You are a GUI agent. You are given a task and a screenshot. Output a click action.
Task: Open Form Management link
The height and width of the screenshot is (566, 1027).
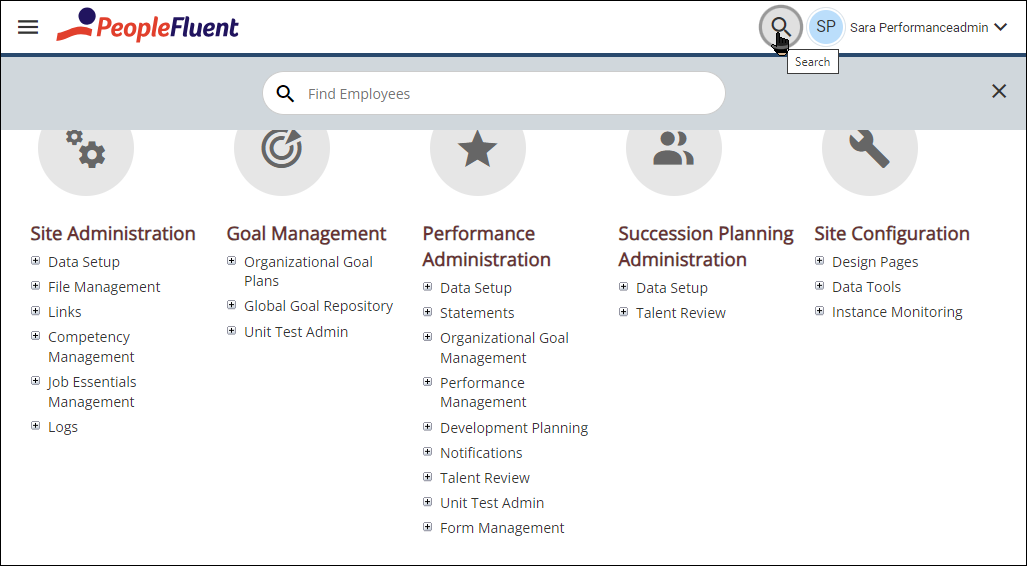(x=502, y=528)
